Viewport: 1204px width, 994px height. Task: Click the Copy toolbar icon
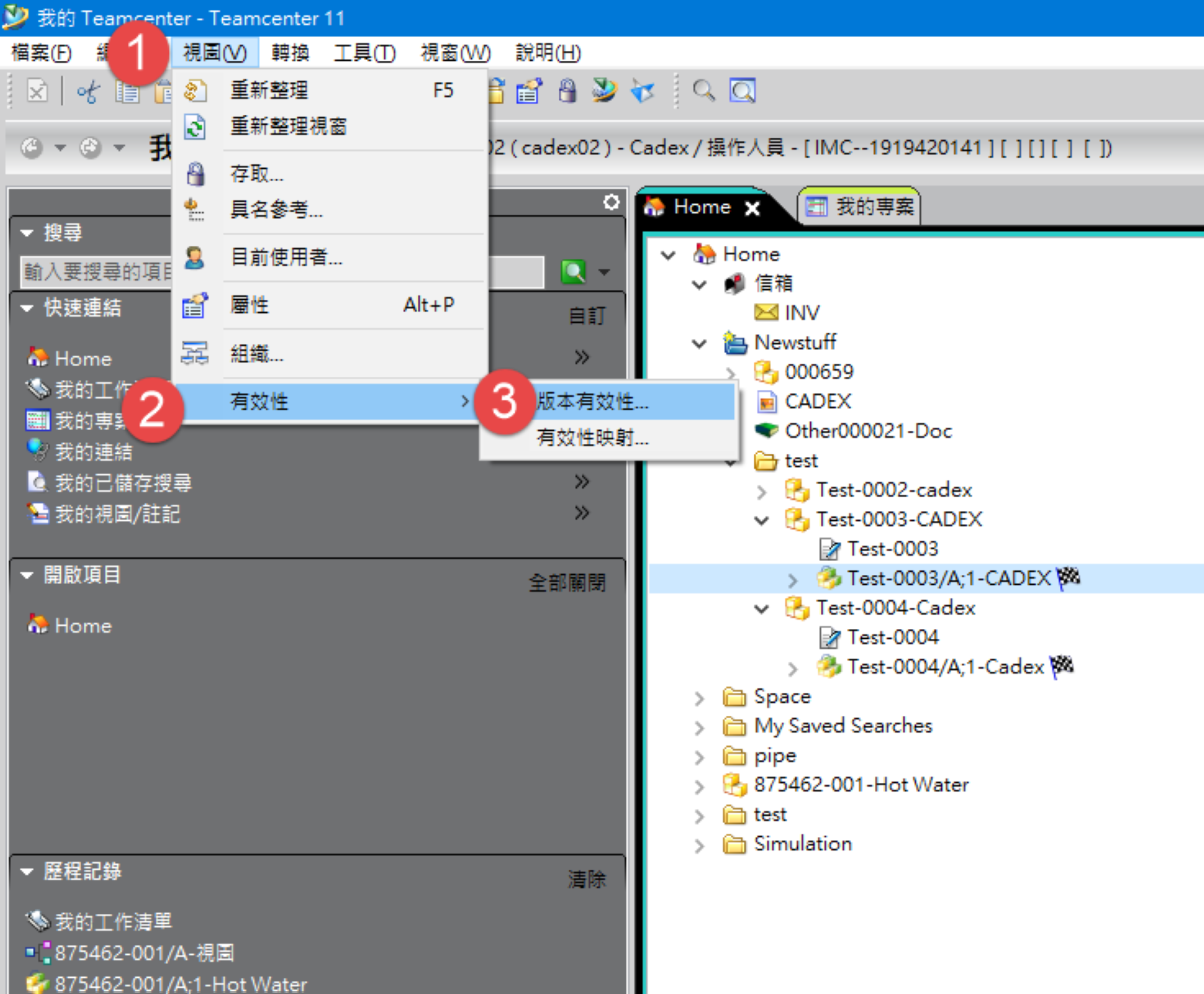128,91
